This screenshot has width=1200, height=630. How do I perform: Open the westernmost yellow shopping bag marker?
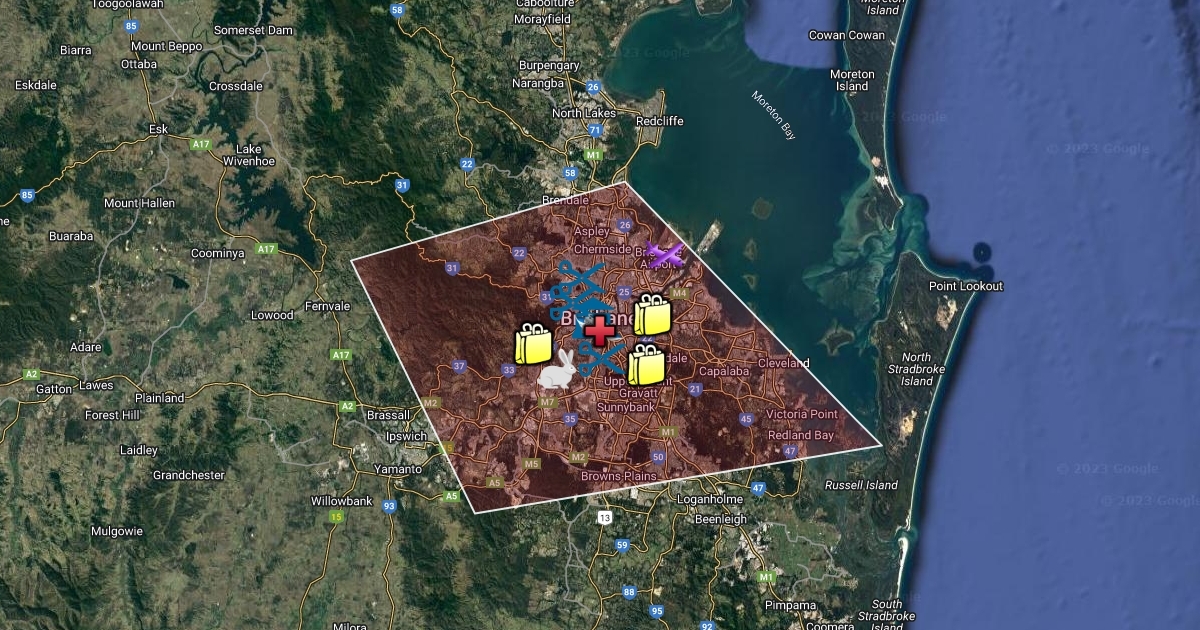[532, 345]
